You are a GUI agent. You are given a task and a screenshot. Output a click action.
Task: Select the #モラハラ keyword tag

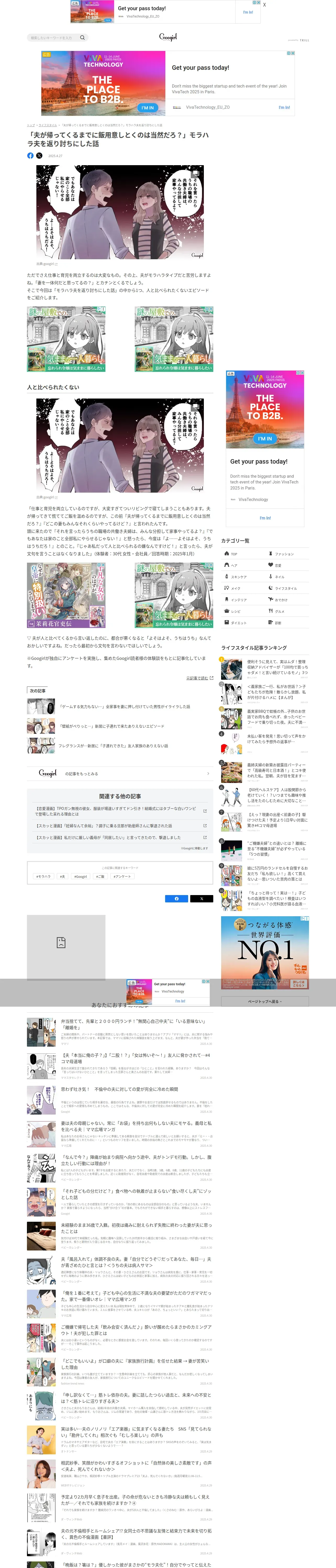tap(43, 877)
